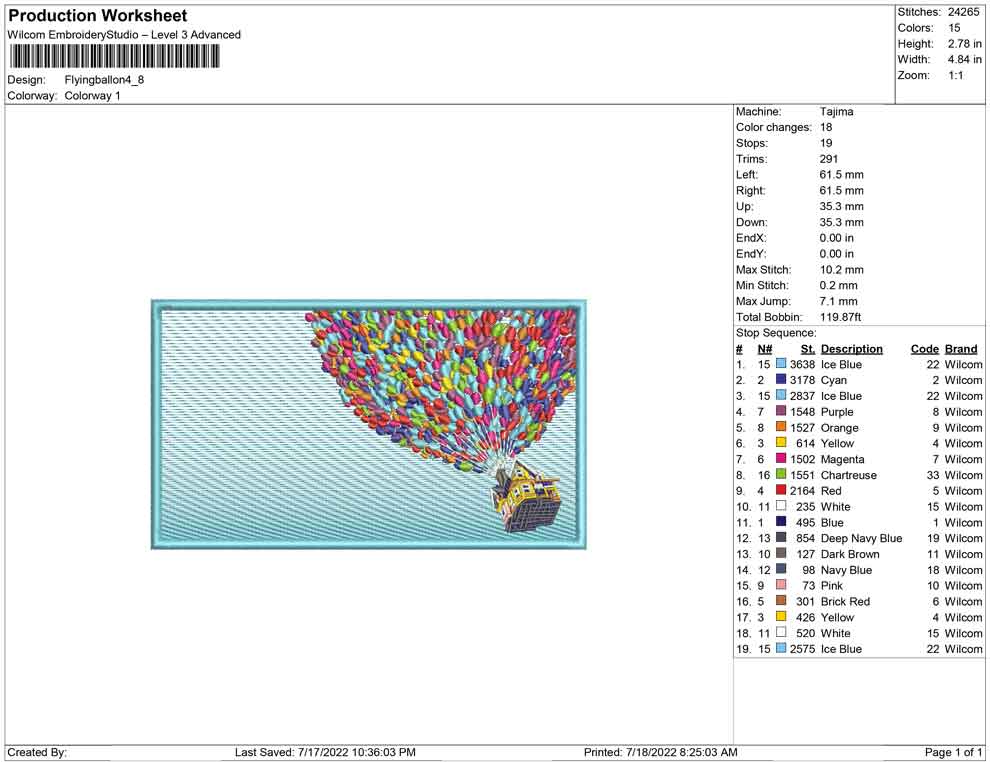The height and width of the screenshot is (762, 990).
Task: Click the Code column header
Action: click(x=925, y=349)
